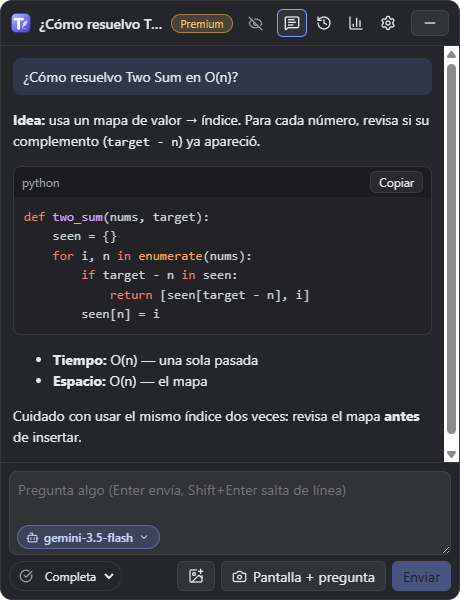Image resolution: width=460 pixels, height=600 pixels.
Task: Click the 'Idea:' bold text
Action: click(29, 121)
